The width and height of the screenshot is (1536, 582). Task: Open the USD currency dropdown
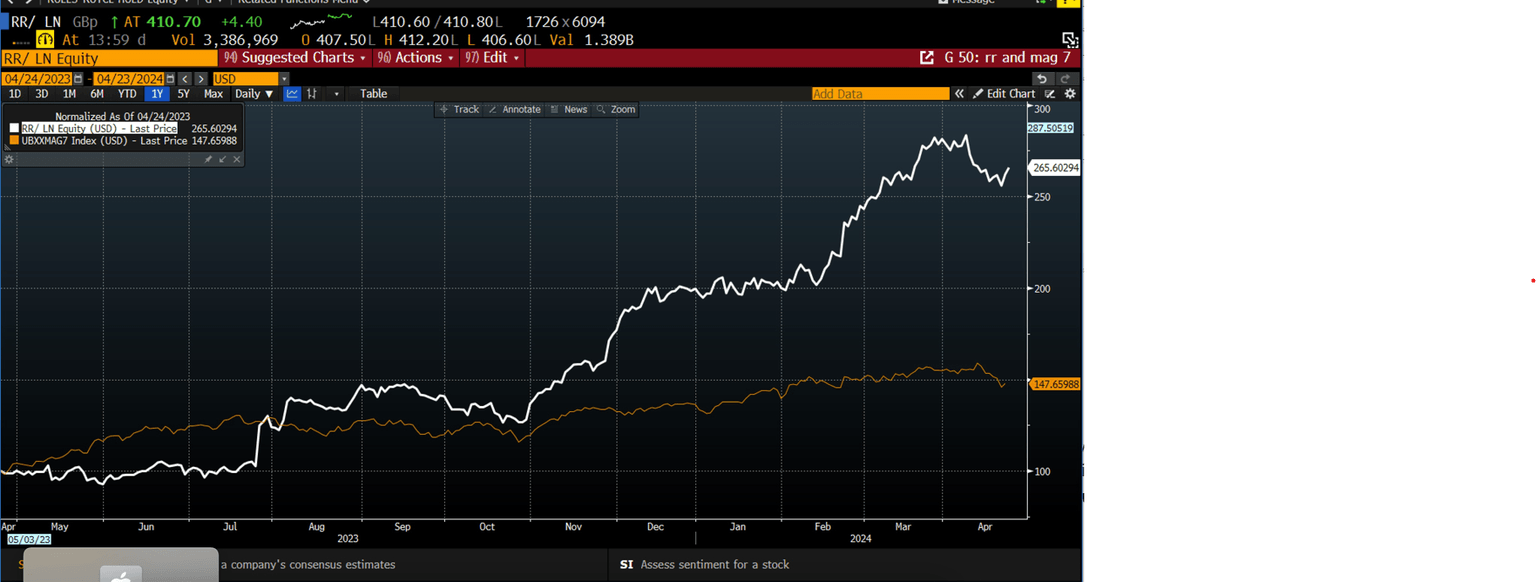pos(284,78)
